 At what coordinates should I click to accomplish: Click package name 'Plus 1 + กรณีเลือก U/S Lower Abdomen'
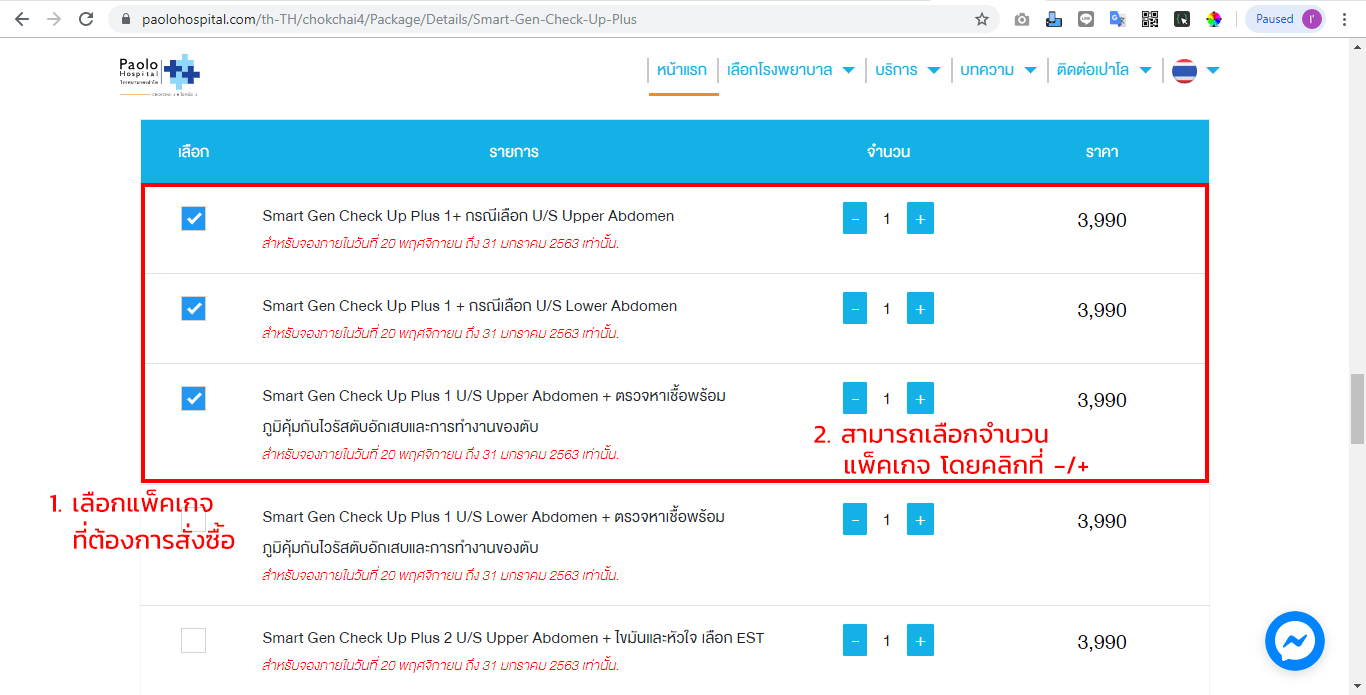coord(470,306)
